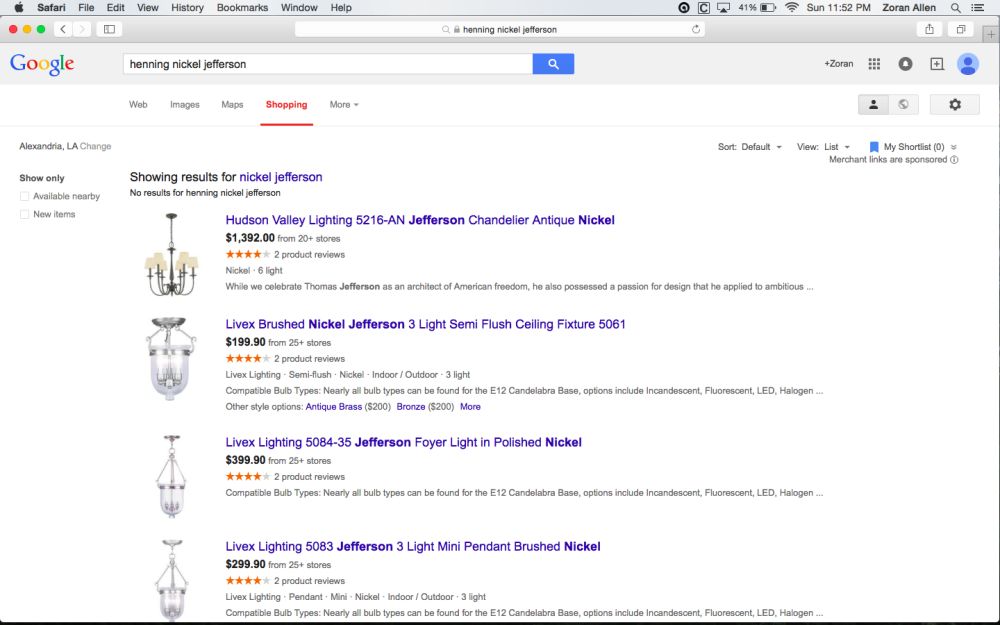
Task: Check the New items filter
Action: click(x=24, y=214)
